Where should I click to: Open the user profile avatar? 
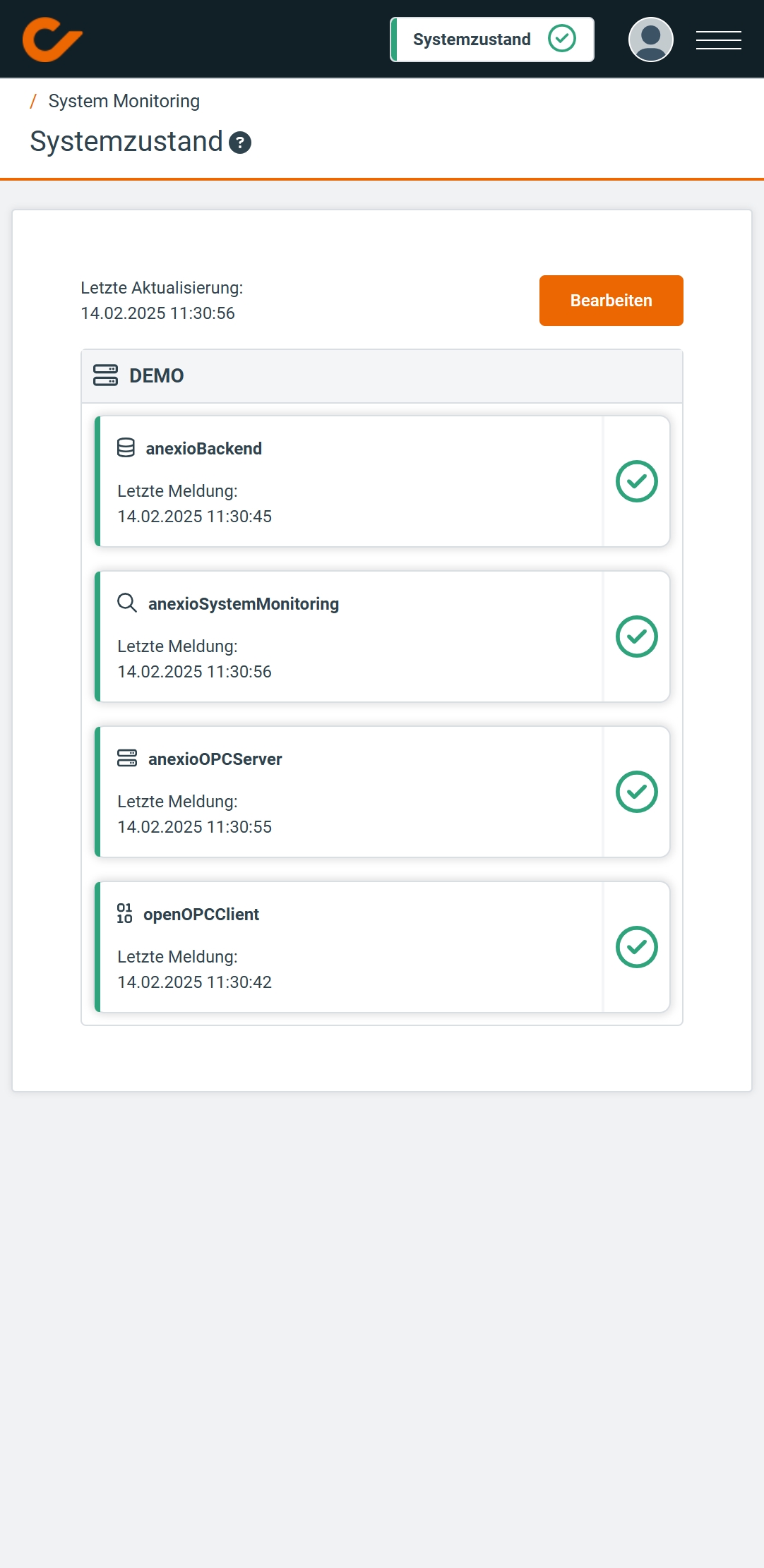pyautogui.click(x=650, y=40)
